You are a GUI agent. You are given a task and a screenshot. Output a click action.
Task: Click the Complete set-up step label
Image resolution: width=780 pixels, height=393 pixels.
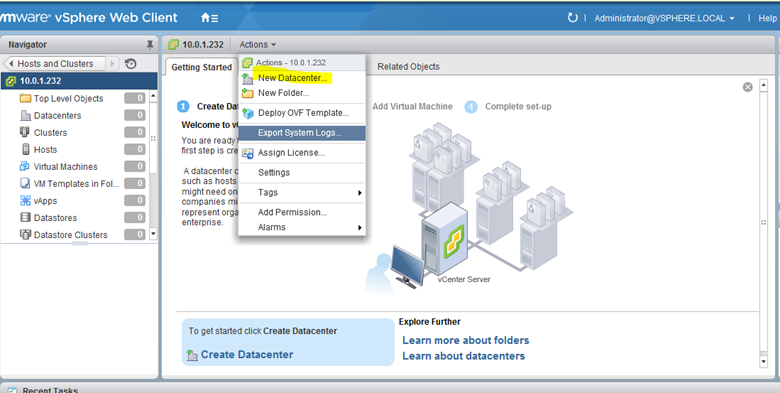518,106
